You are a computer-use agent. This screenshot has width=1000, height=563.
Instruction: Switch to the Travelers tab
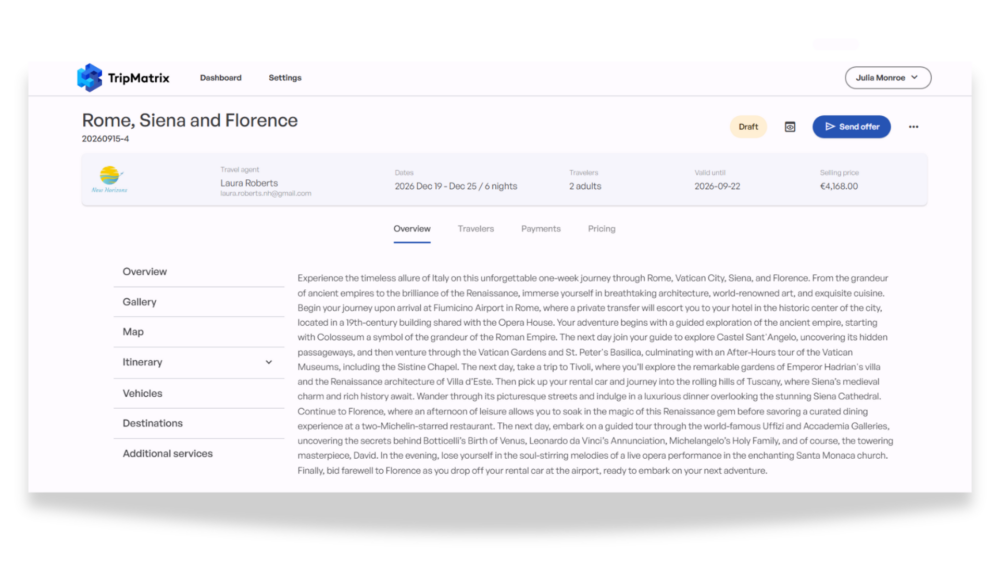(476, 229)
